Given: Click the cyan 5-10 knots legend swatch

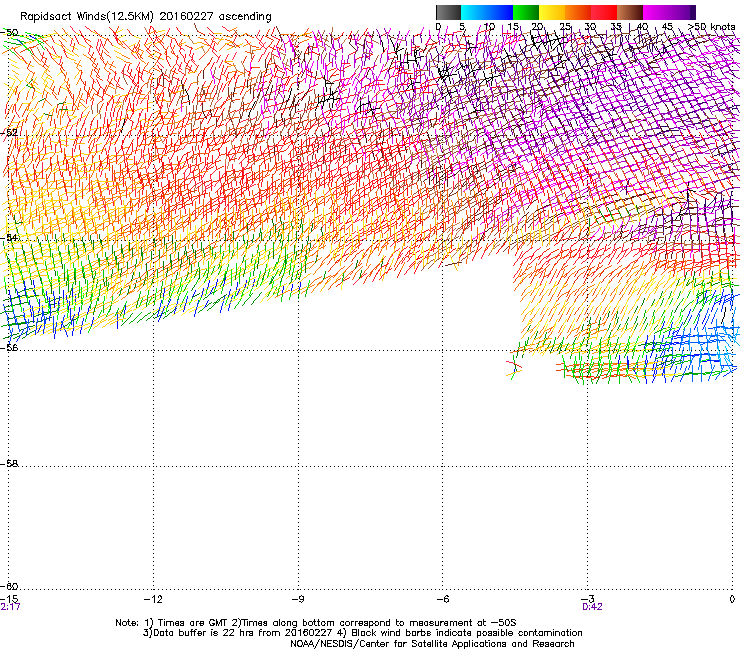Looking at the screenshot, I should point(474,12).
